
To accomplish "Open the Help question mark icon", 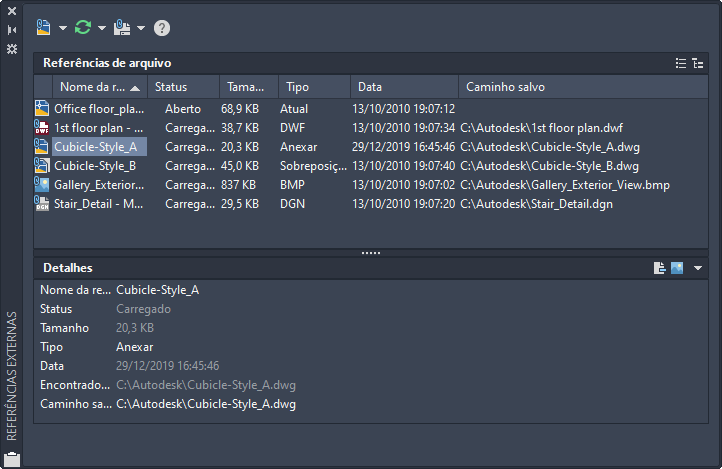I will [162, 28].
